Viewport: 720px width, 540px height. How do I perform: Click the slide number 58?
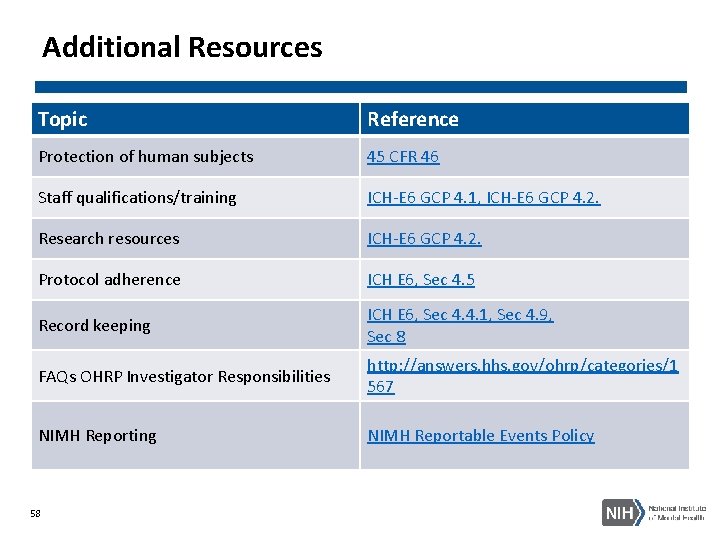[35, 513]
